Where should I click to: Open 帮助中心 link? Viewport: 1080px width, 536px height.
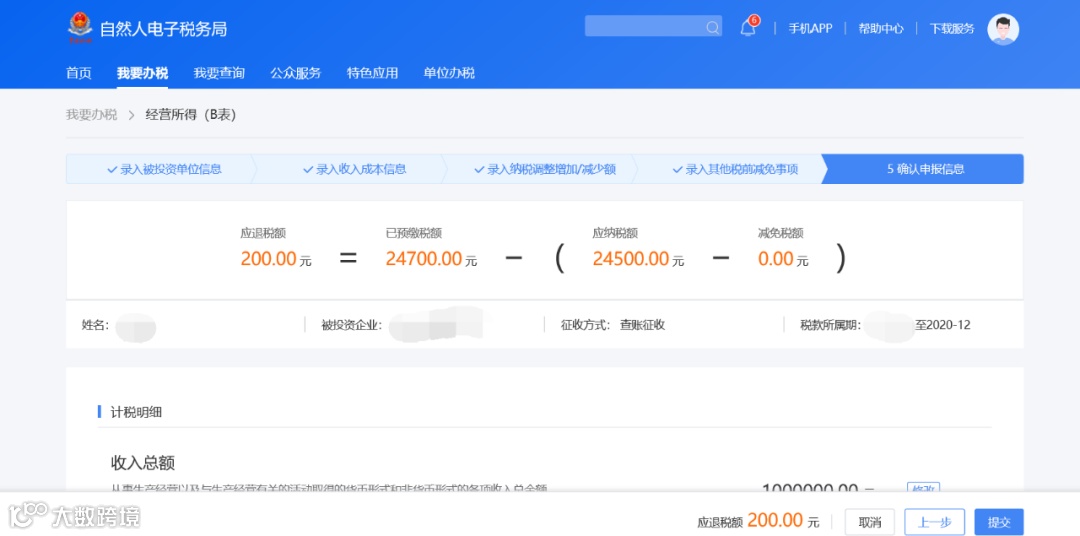[x=881, y=28]
